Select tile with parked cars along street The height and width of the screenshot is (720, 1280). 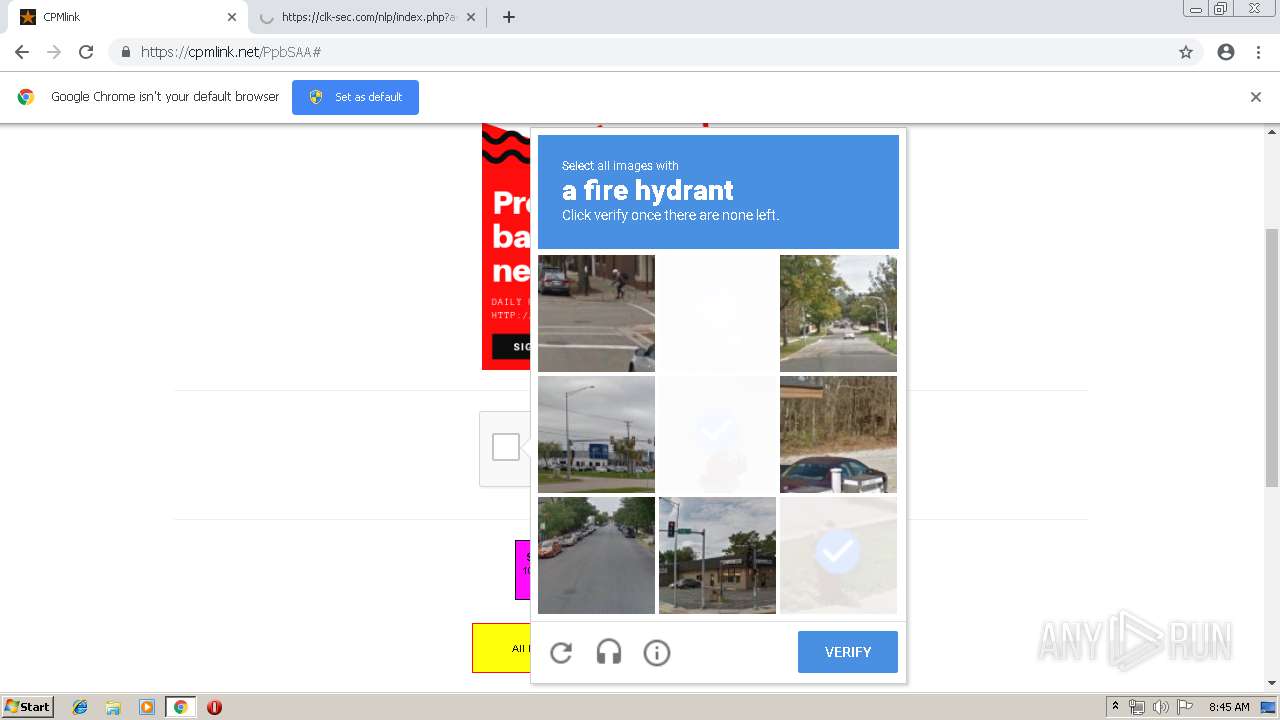click(x=596, y=555)
